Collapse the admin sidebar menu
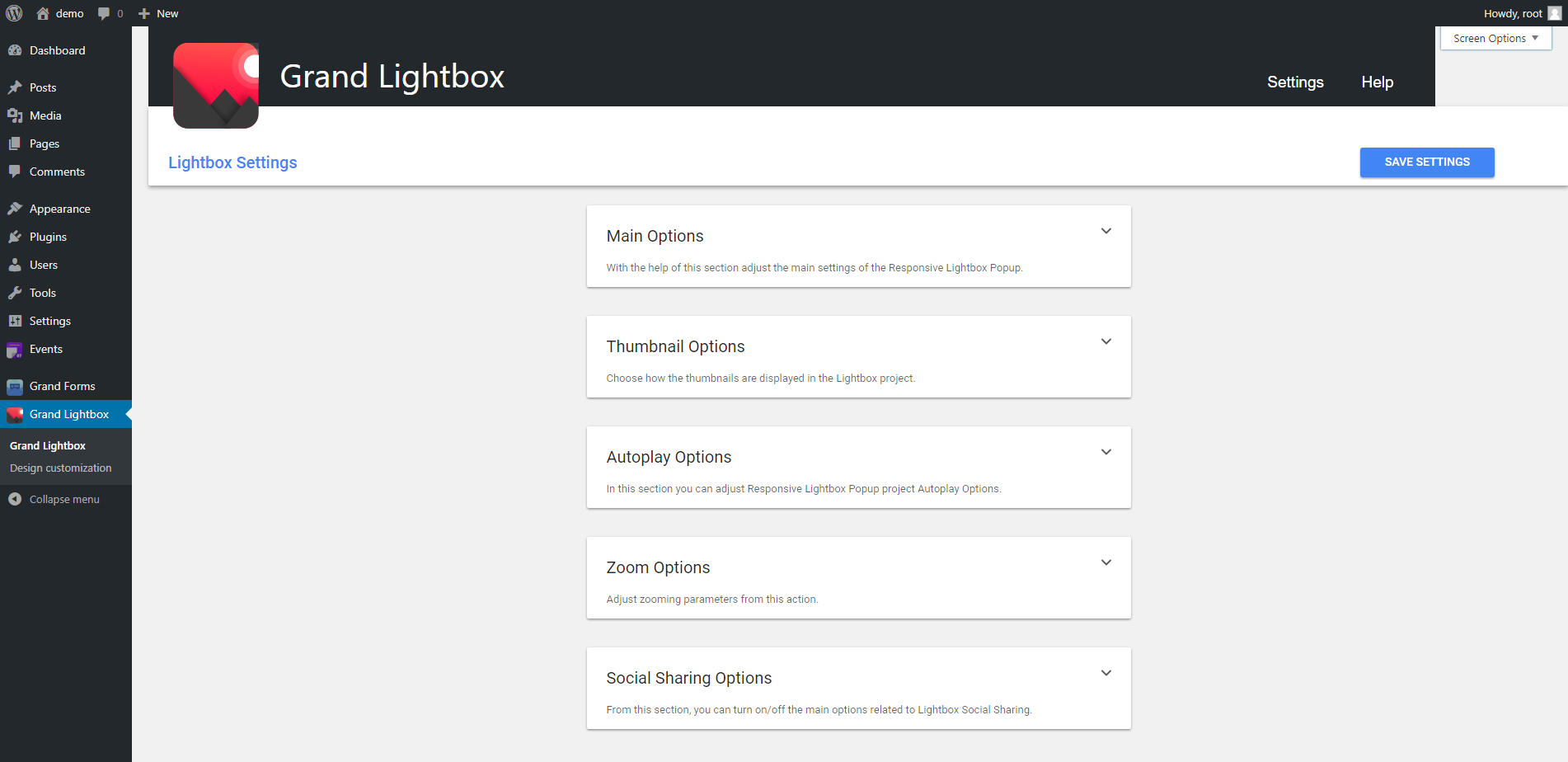This screenshot has width=1568, height=762. pyautogui.click(x=63, y=499)
